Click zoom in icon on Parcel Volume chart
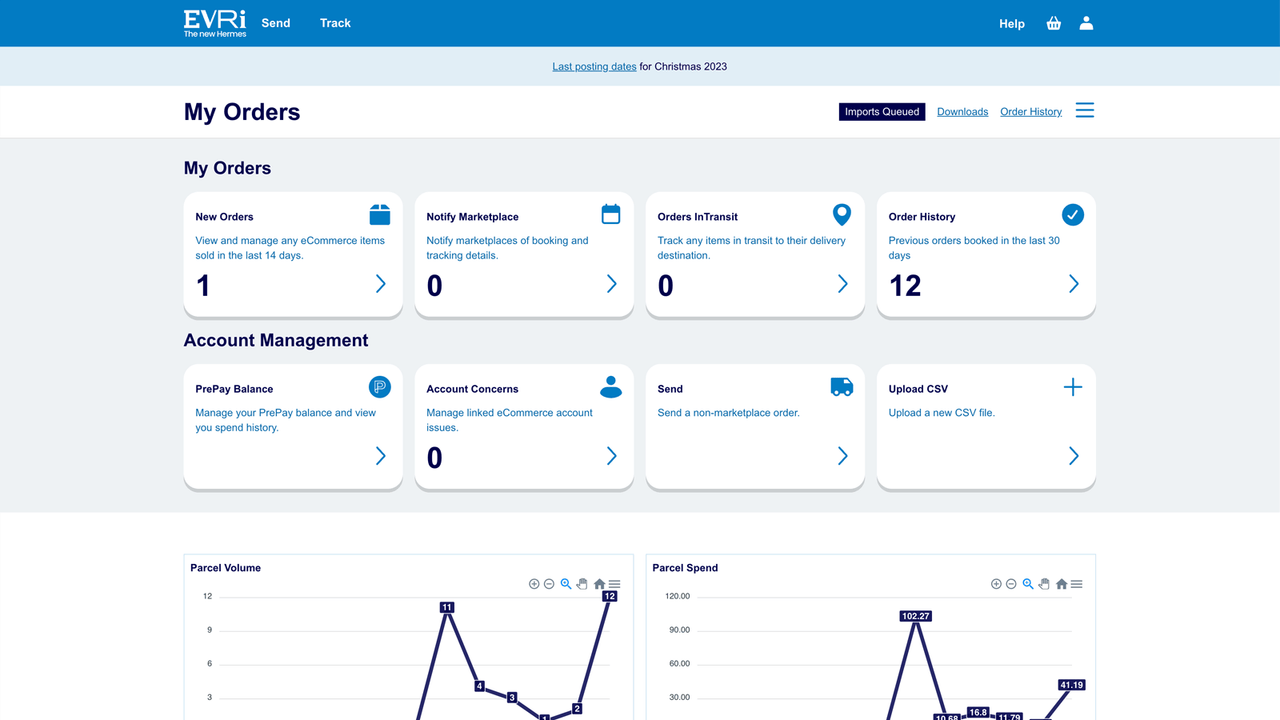Screen dimensions: 1280x720 click(533, 584)
